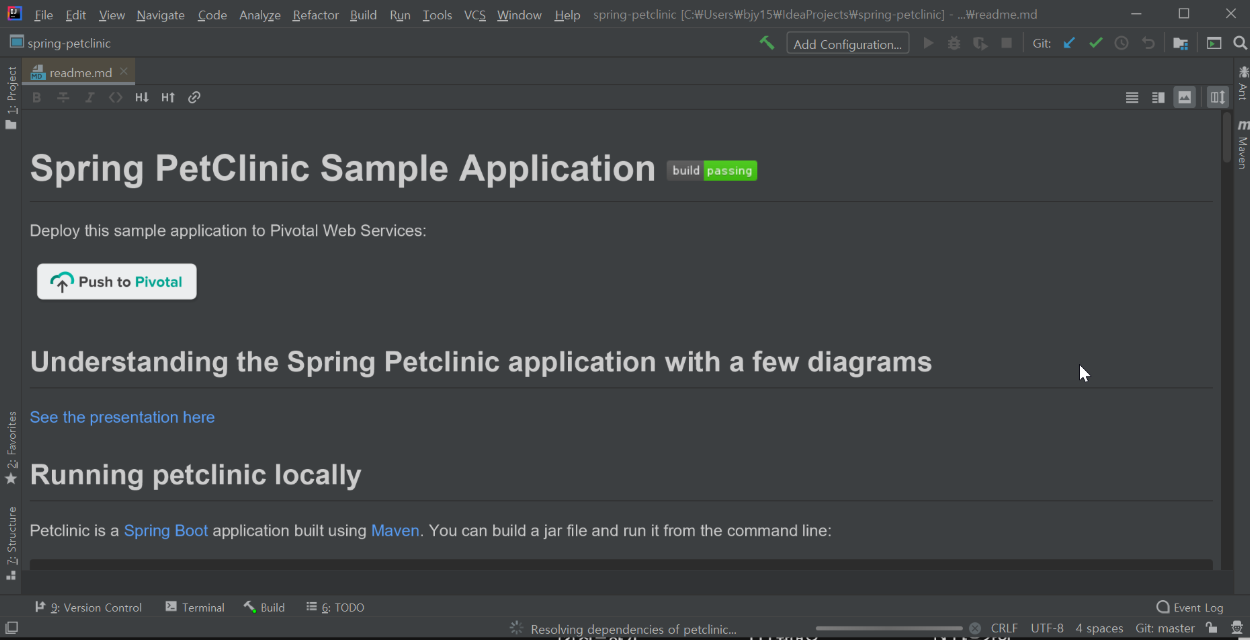Open the File menu
1250x640 pixels.
[44, 15]
